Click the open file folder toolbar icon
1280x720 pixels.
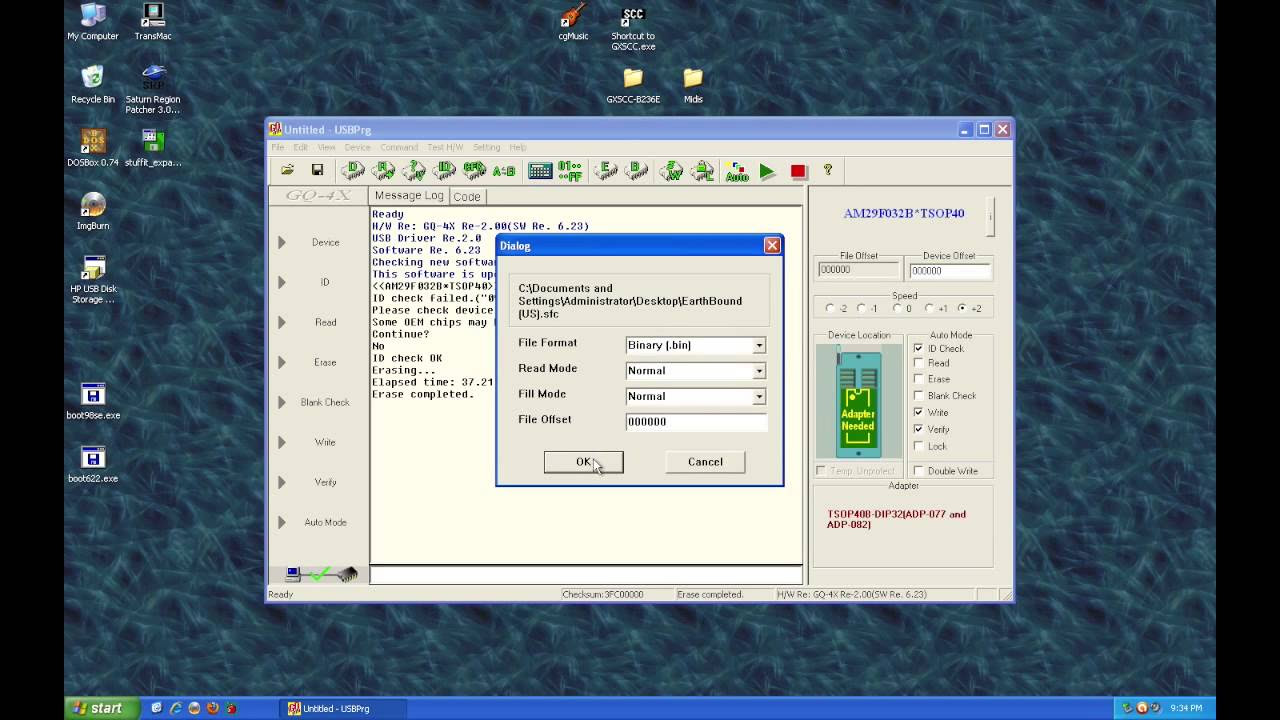287,171
